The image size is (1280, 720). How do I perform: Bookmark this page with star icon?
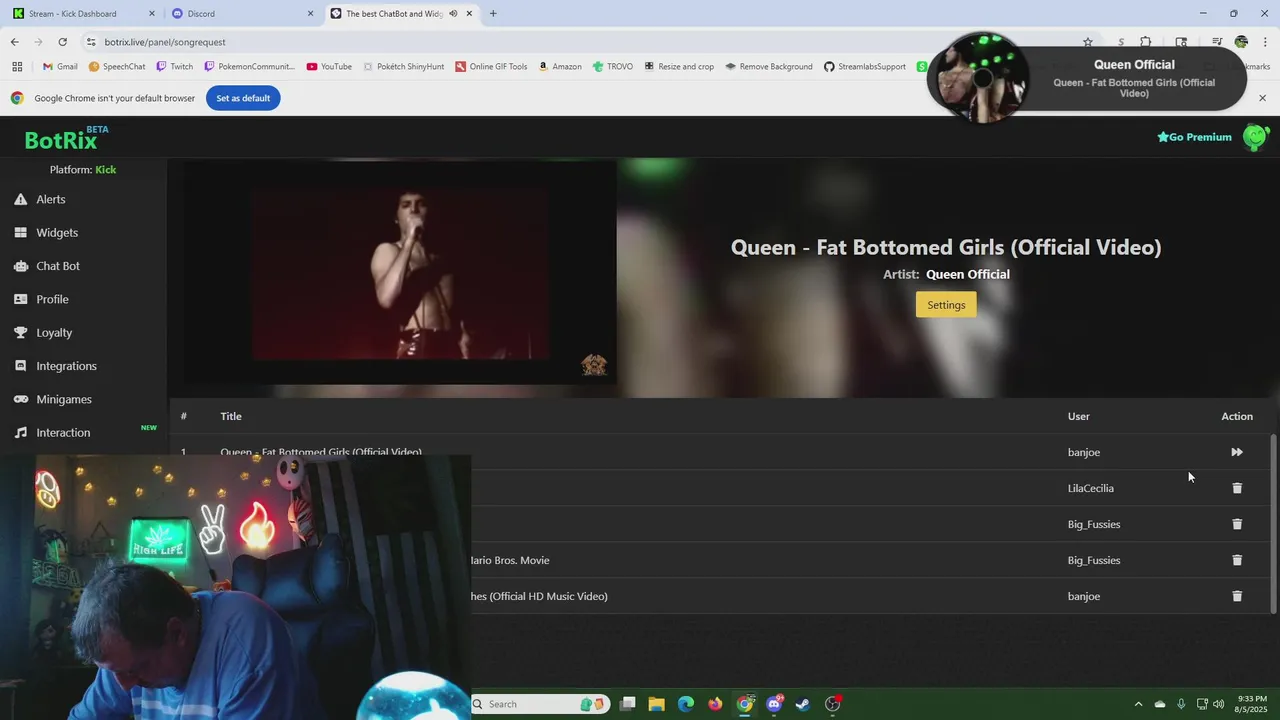[1088, 42]
